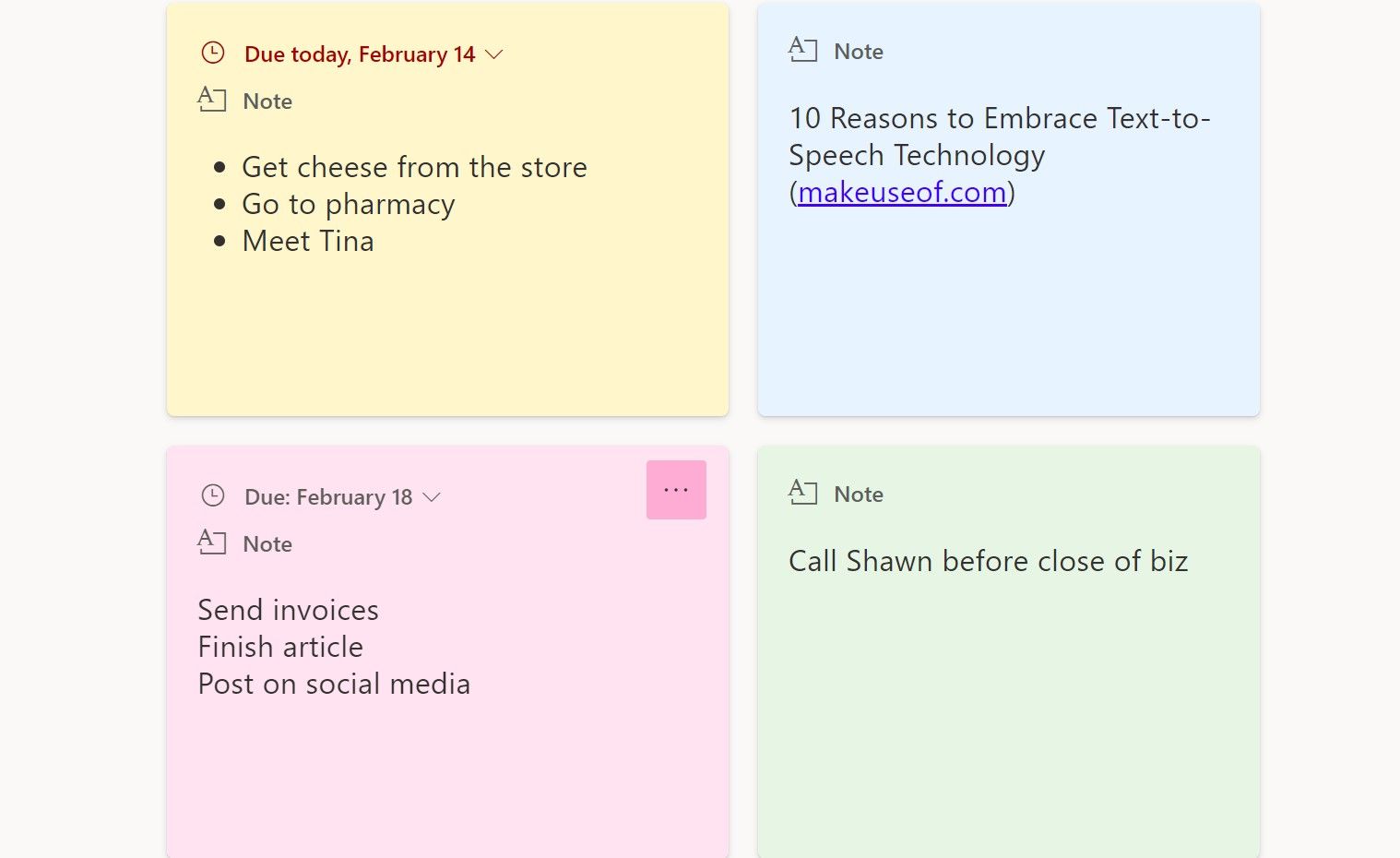Open the ellipsis options on the pink note
This screenshot has height=858, width=1400.
coord(676,489)
